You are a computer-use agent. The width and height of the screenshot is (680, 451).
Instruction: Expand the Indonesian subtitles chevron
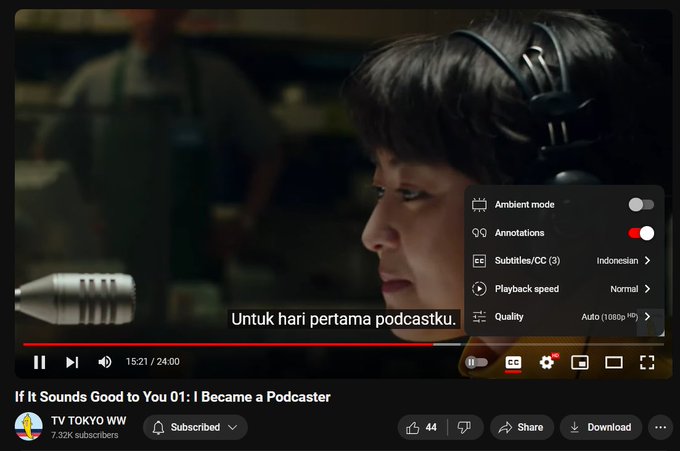(647, 261)
